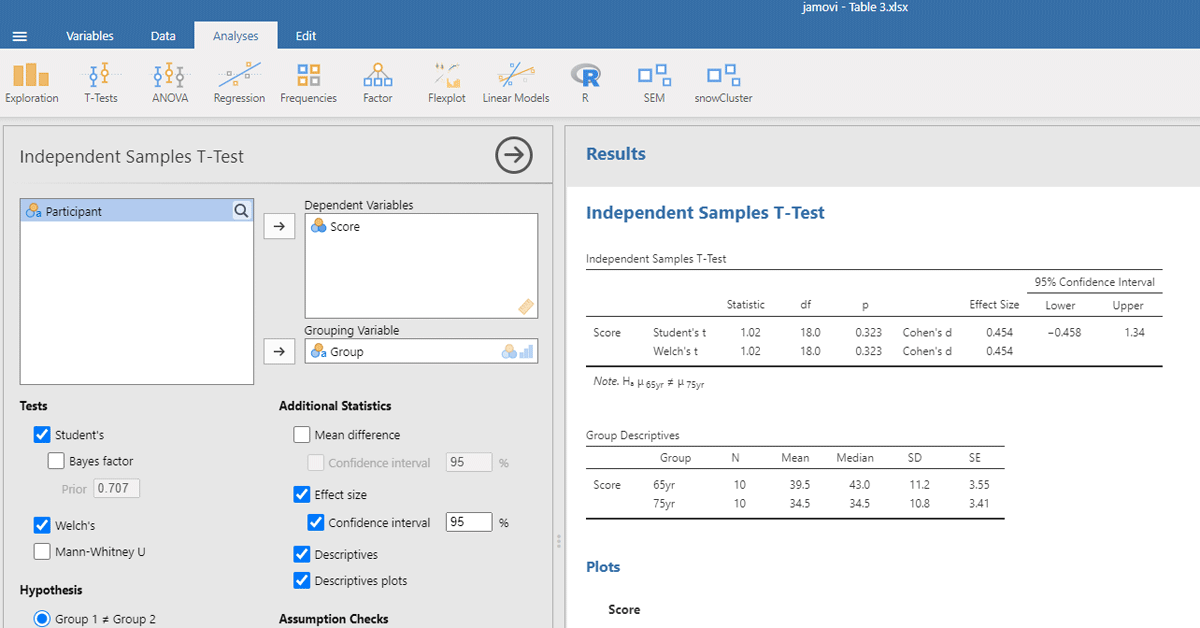
Task: Move variable to Dependent Variables box
Action: click(x=279, y=227)
